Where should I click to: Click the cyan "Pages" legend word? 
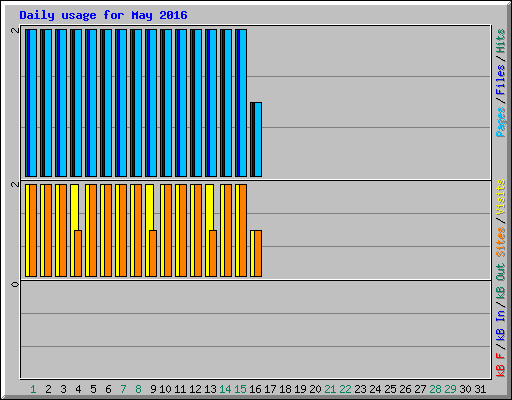click(x=501, y=122)
